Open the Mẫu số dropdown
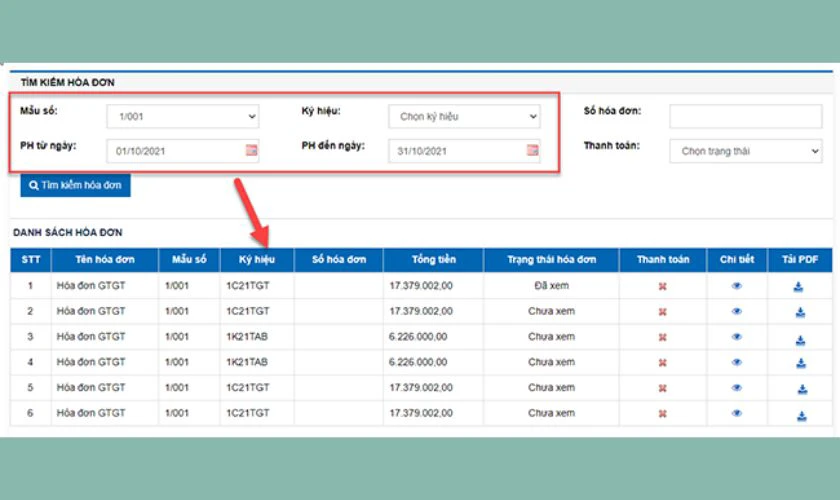Viewport: 840px width, 500px height. pos(184,116)
